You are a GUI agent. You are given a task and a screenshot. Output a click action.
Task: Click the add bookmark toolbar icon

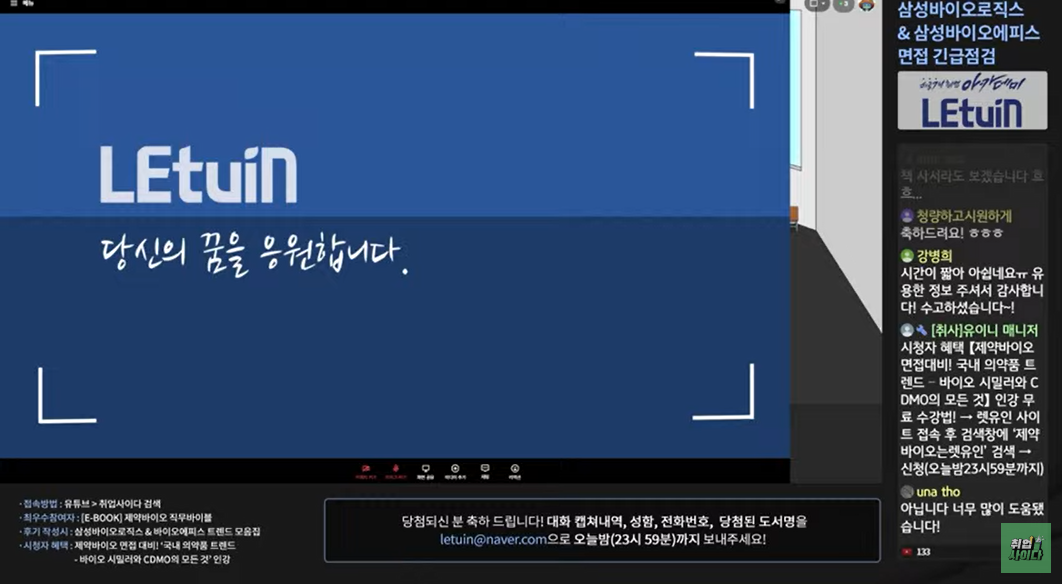tap(455, 469)
